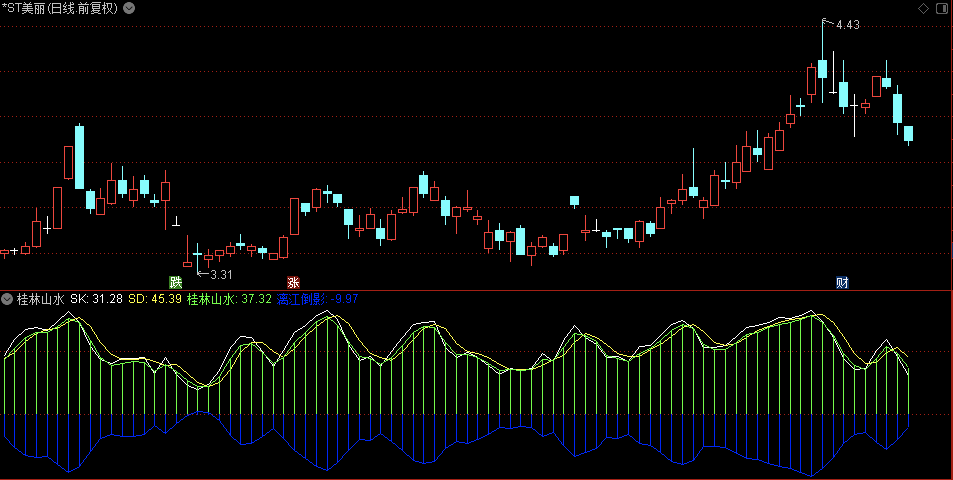Click the red 涨 marker below chart

[x=293, y=282]
